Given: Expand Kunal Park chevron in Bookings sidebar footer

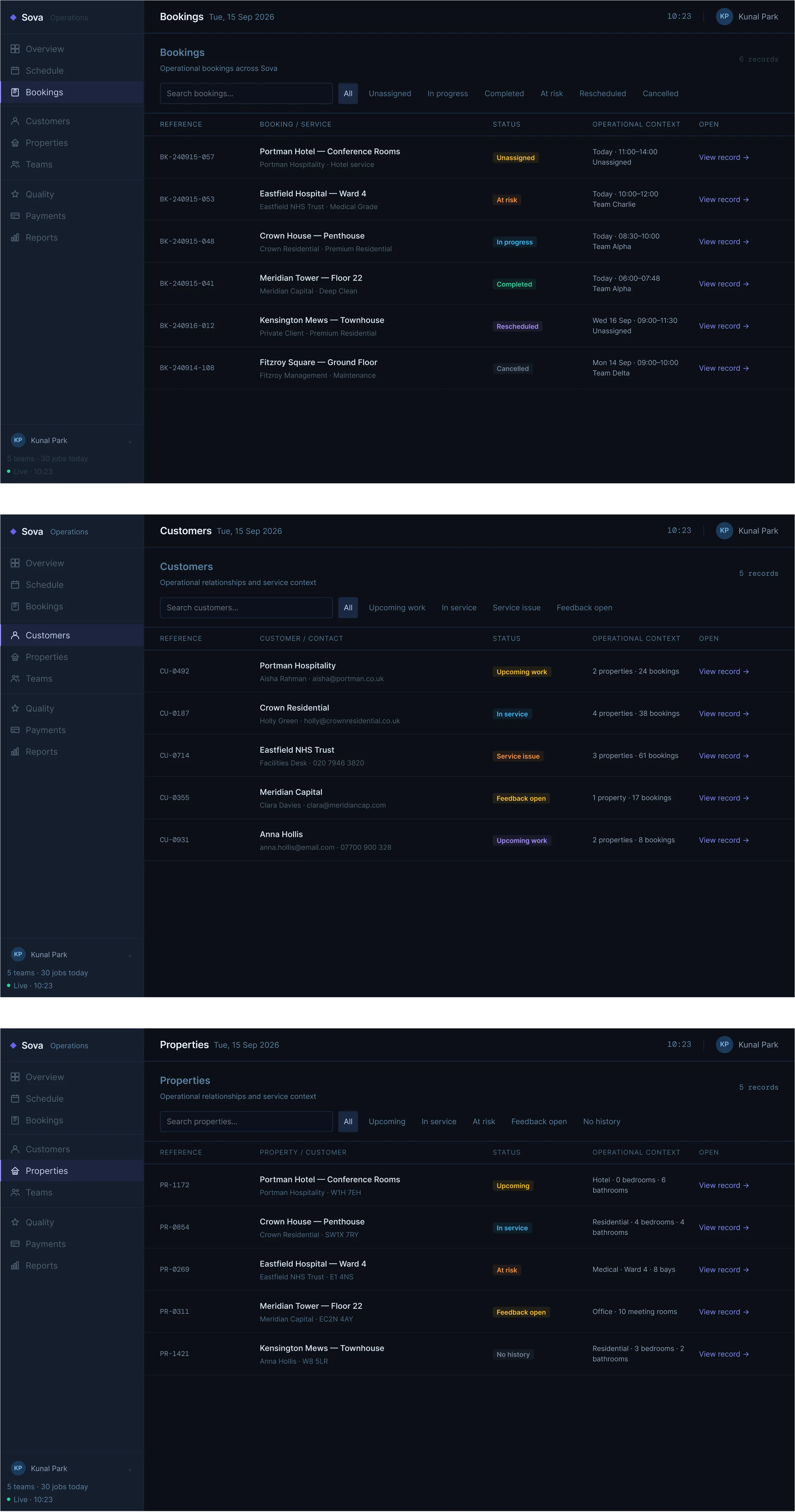Looking at the screenshot, I should tap(130, 442).
